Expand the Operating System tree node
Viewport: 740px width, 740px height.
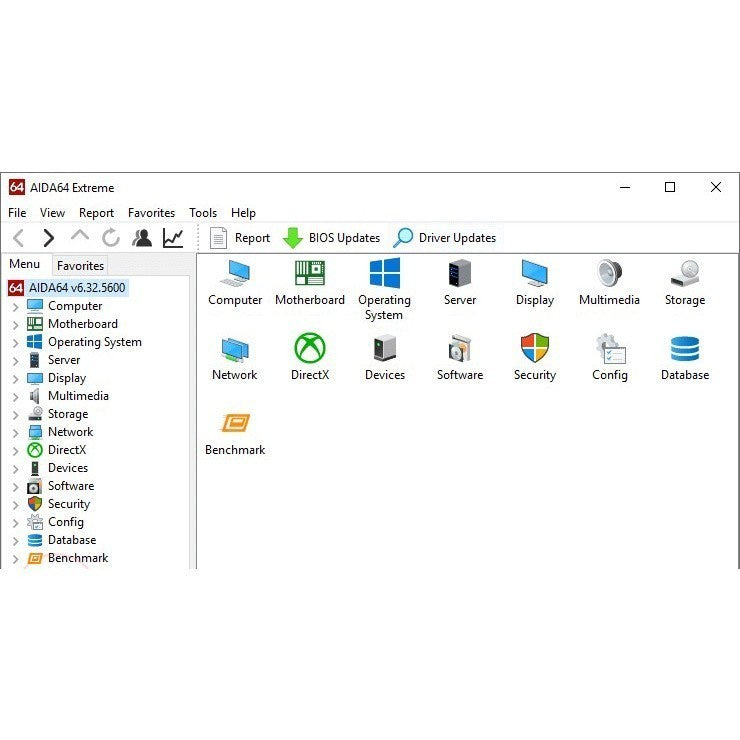[x=16, y=343]
